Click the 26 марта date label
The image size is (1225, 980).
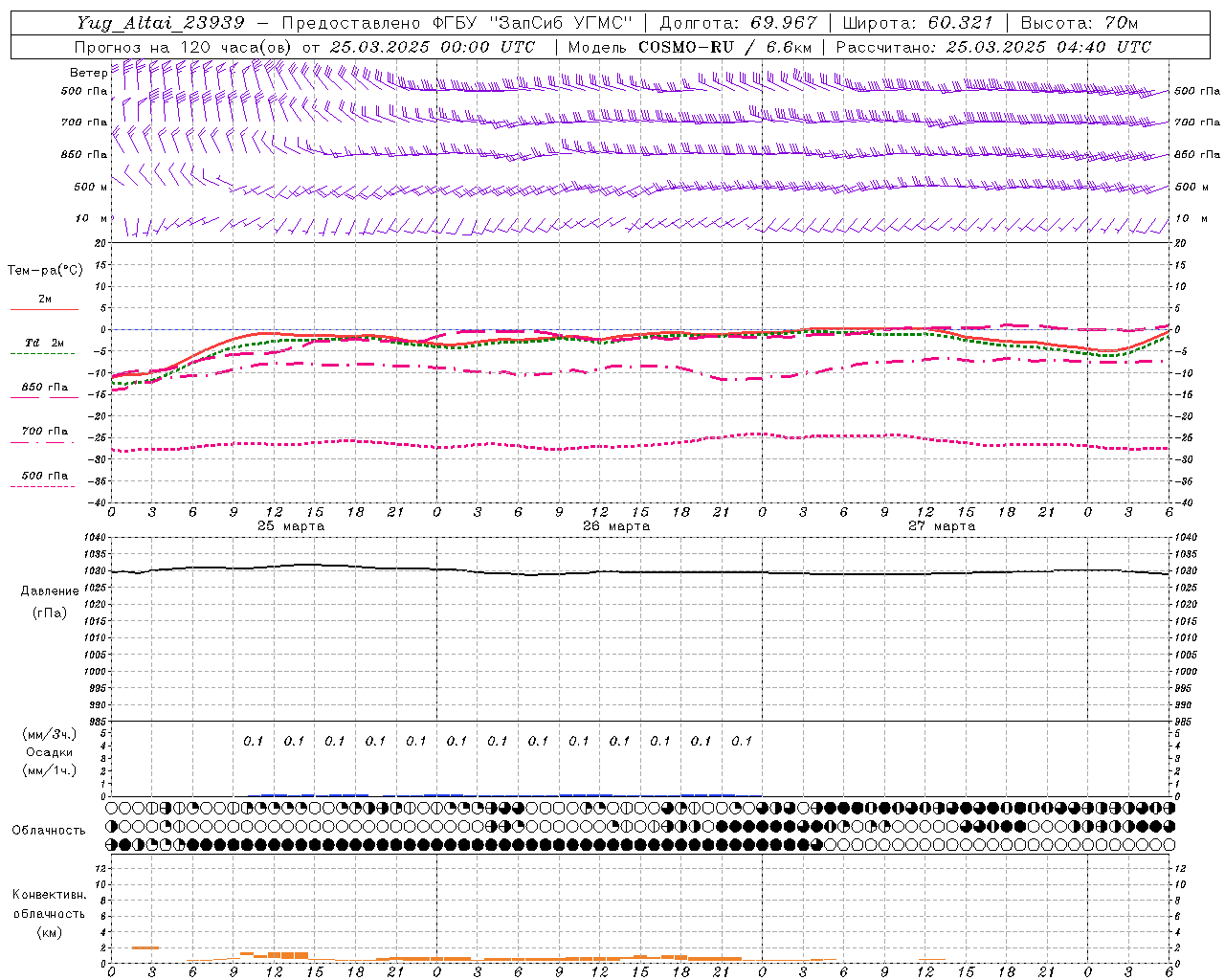[x=616, y=526]
